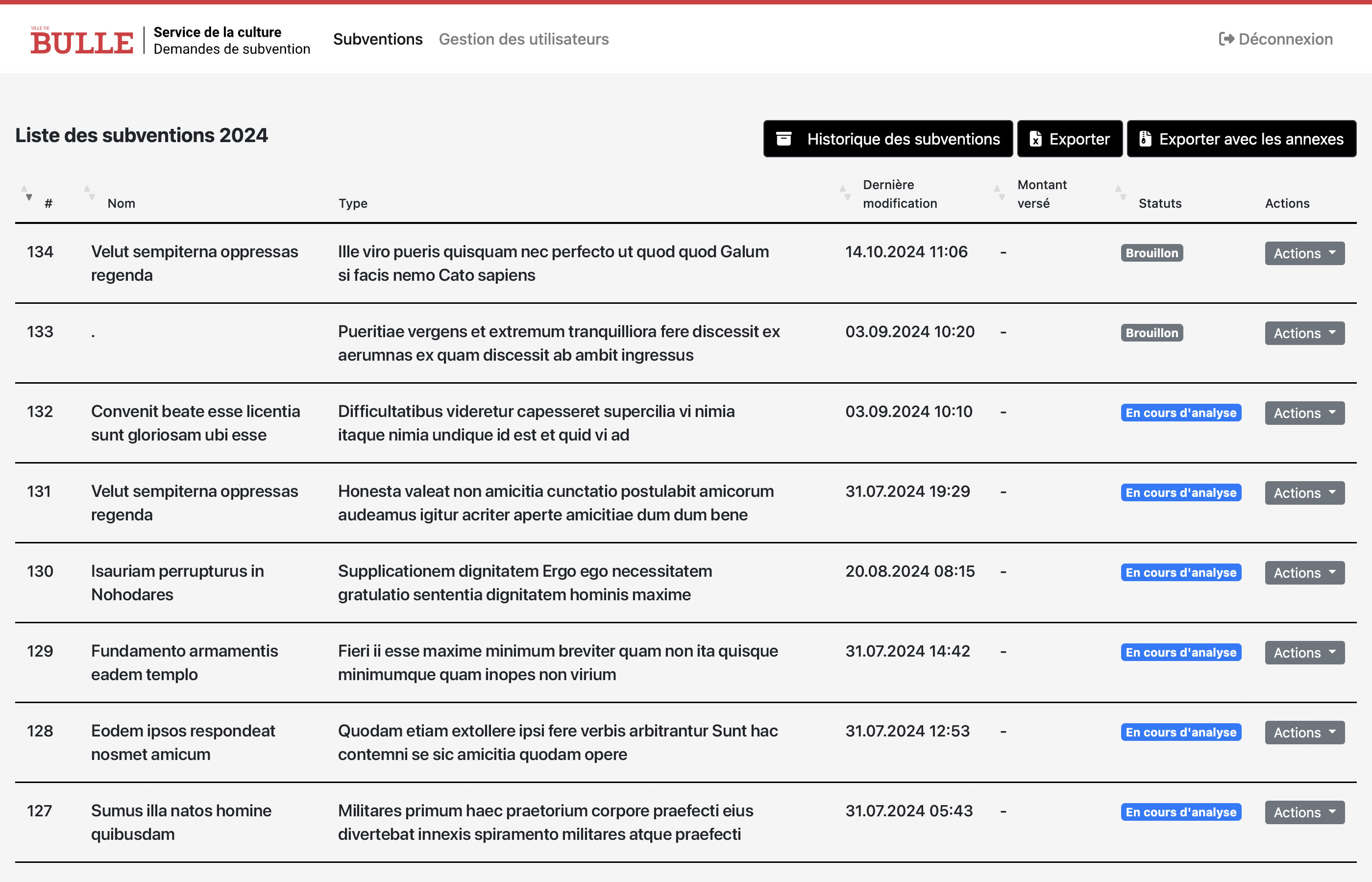The height and width of the screenshot is (882, 1372).
Task: Open Actions dropdown for subvention 129
Action: [x=1304, y=652]
